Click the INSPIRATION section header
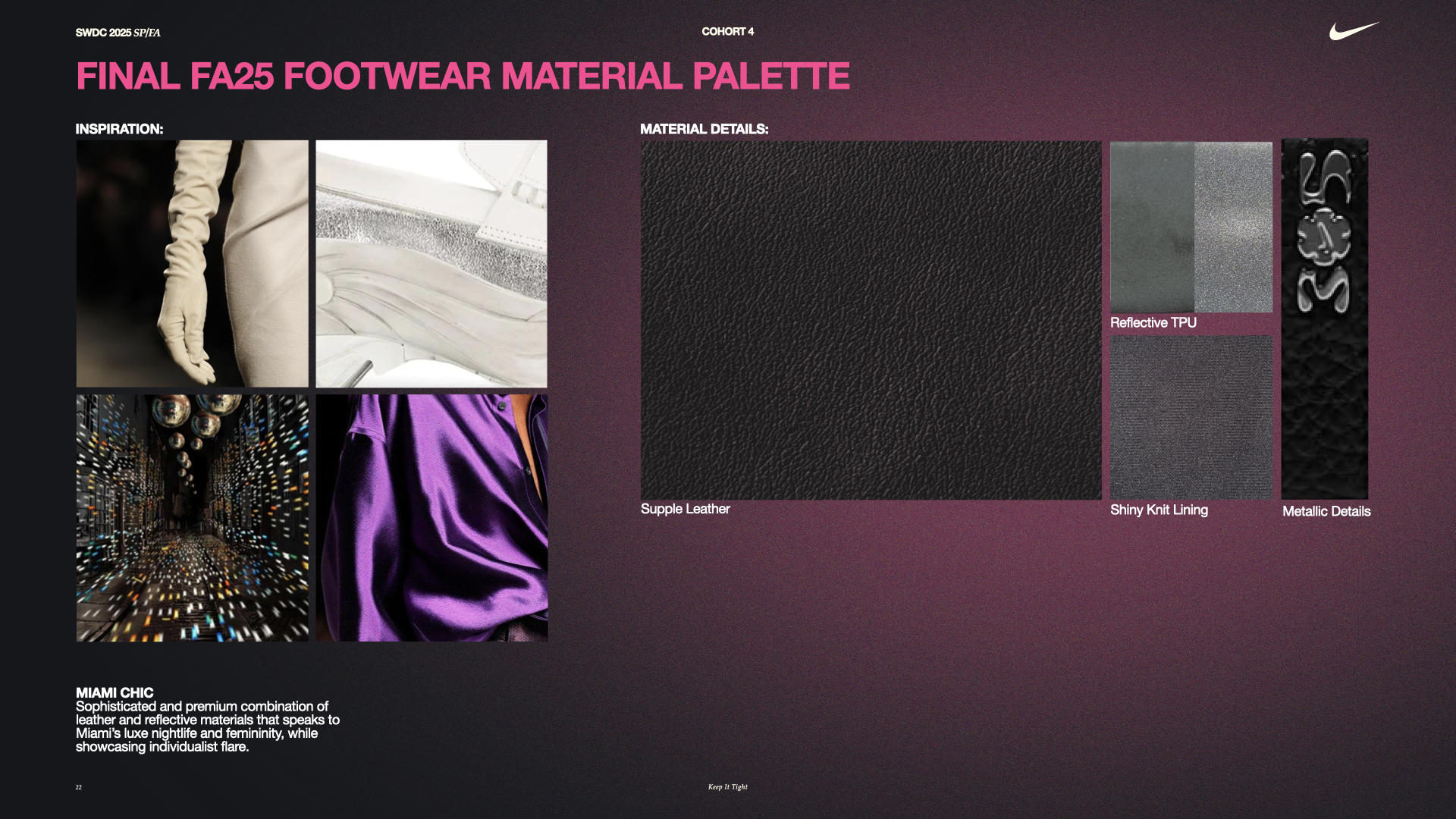Screen dimensions: 1456x819 click(118, 129)
